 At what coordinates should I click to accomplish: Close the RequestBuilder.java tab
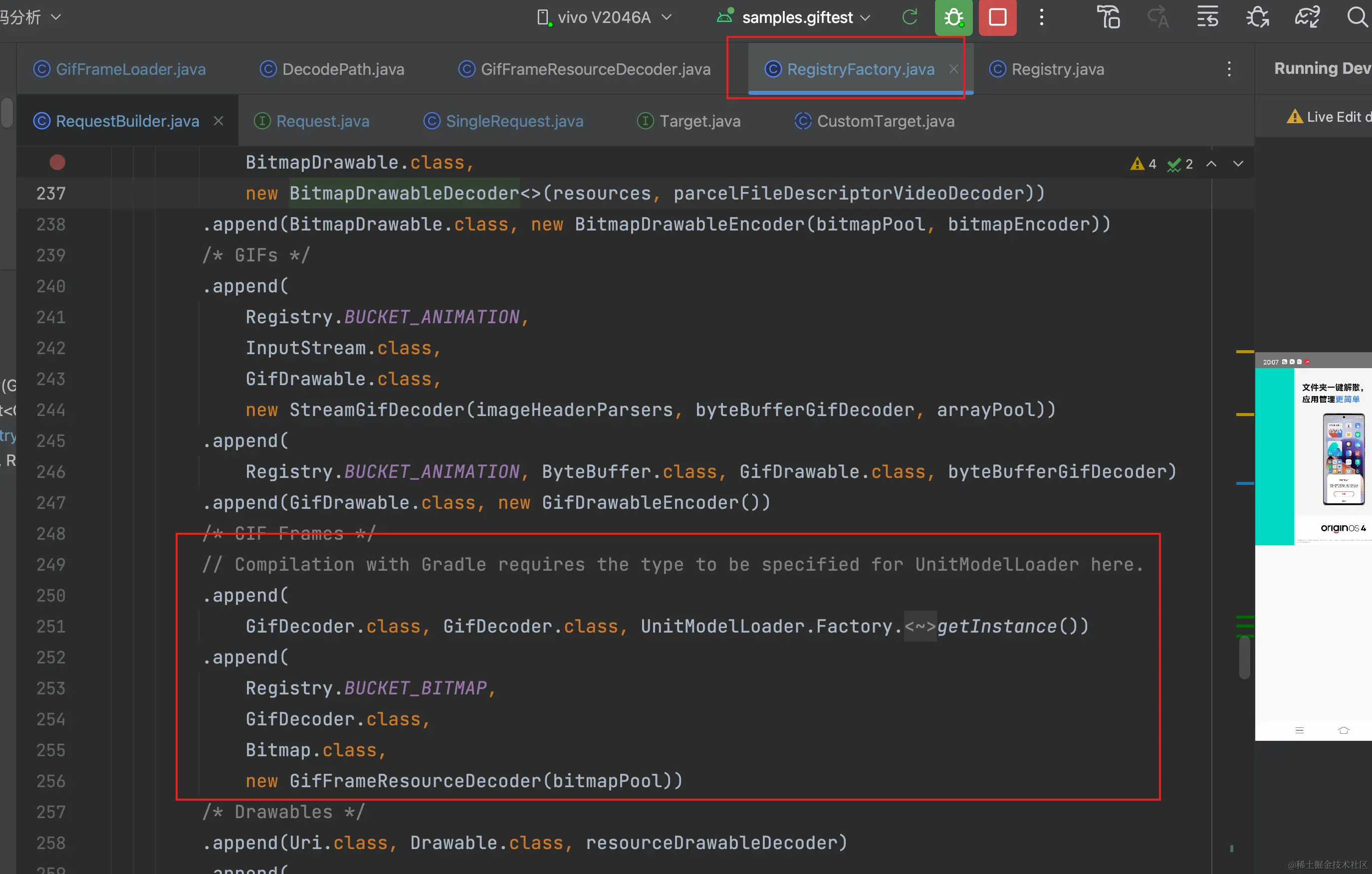pyautogui.click(x=218, y=121)
